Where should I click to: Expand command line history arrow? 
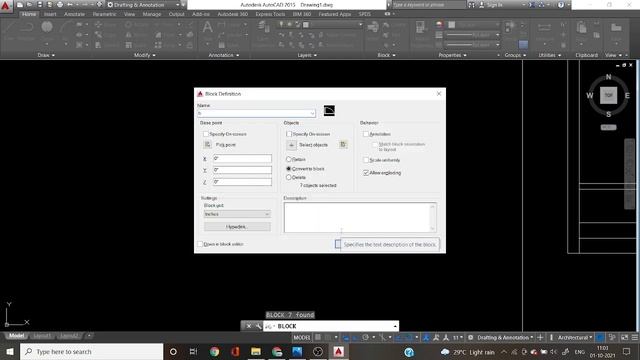[x=395, y=326]
